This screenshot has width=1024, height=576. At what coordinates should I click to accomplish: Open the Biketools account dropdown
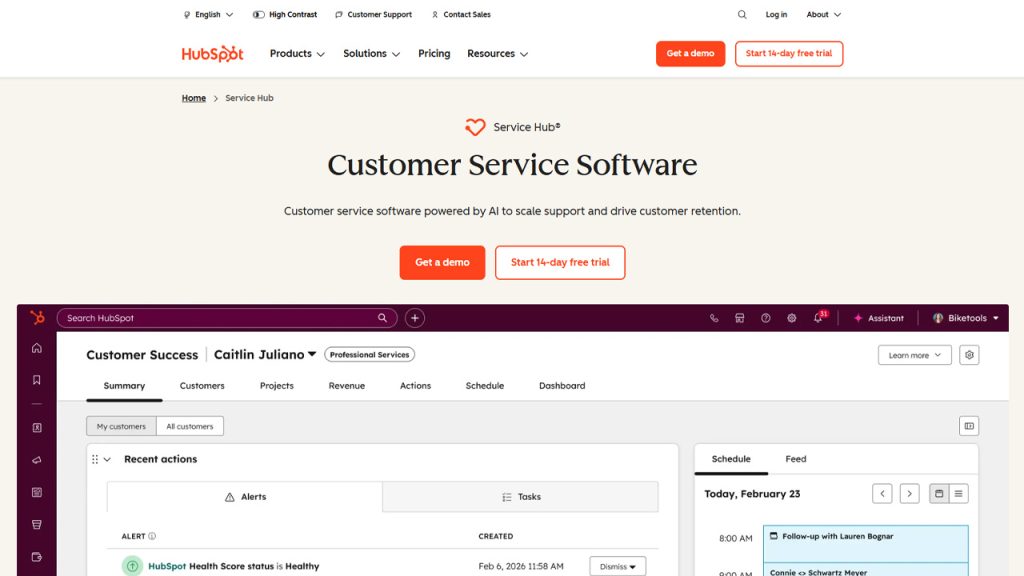click(966, 318)
